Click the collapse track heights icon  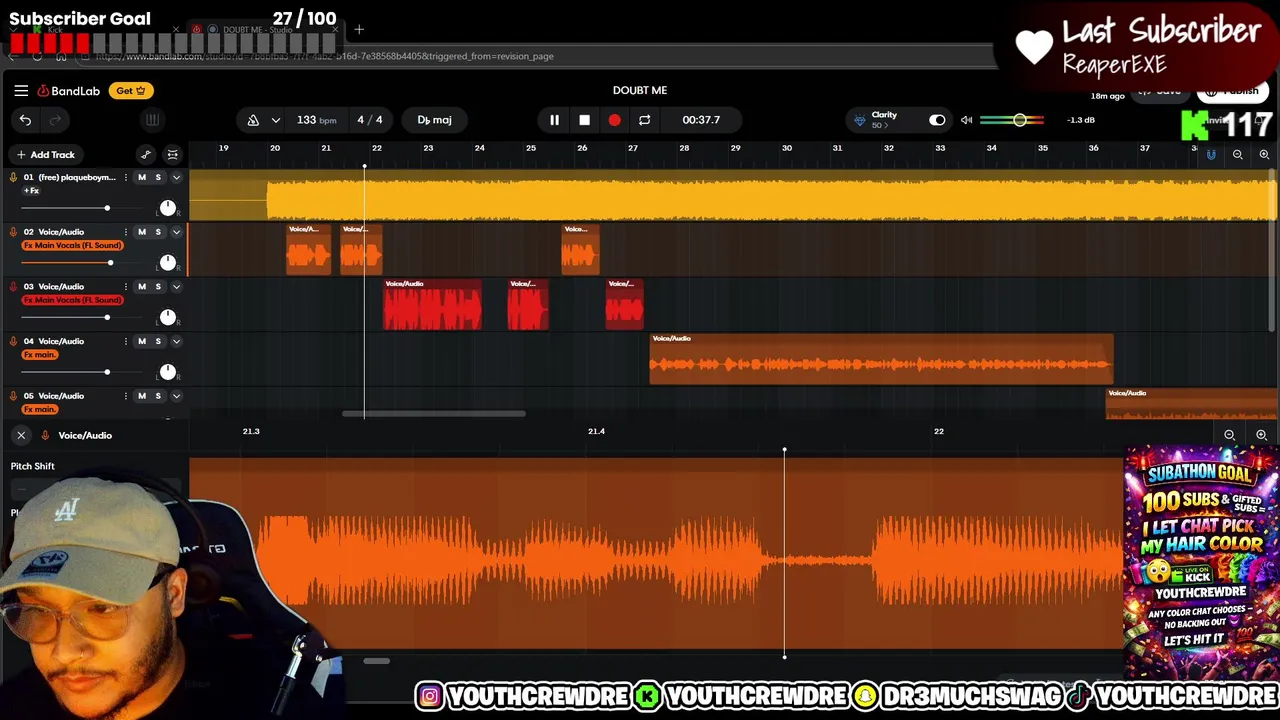[172, 154]
